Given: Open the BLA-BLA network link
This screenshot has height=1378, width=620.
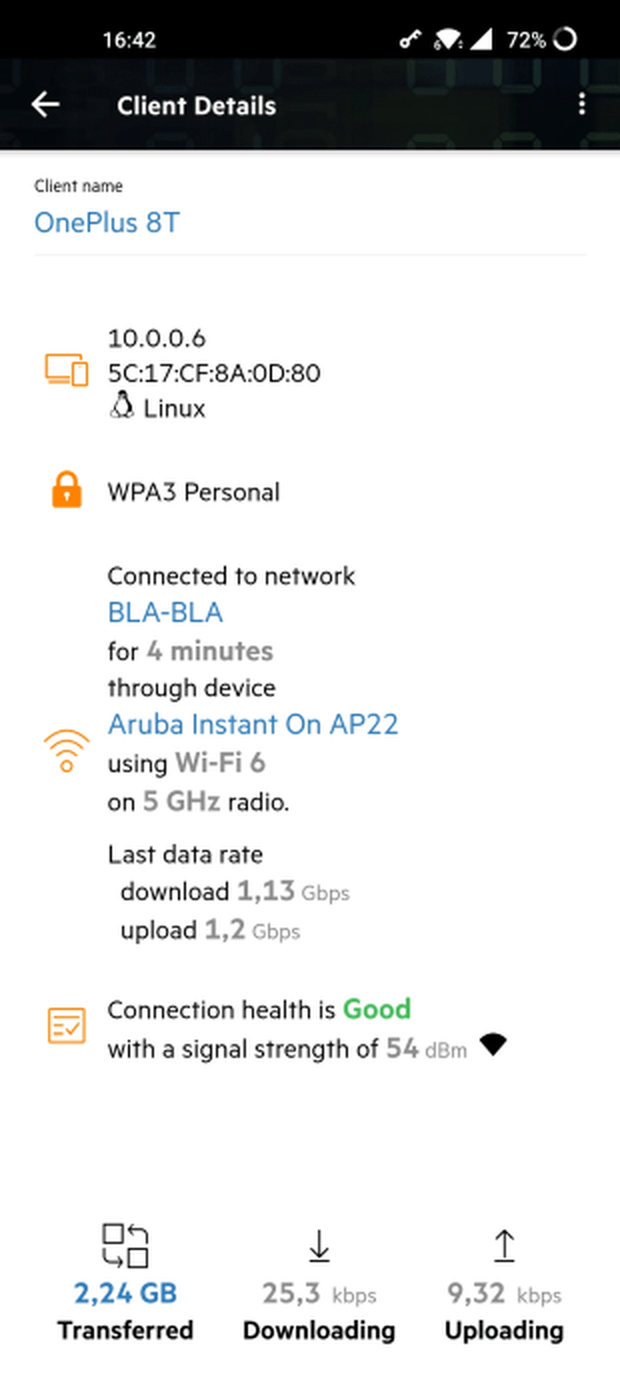Looking at the screenshot, I should click(x=165, y=612).
